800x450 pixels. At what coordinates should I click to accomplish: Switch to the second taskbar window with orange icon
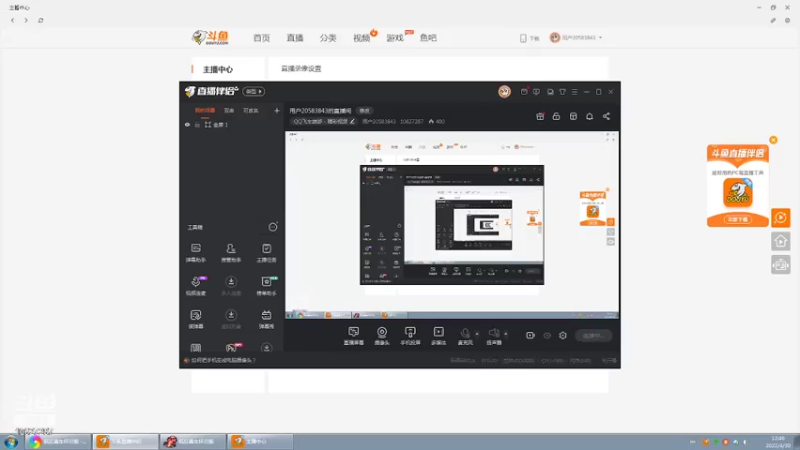click(125, 441)
